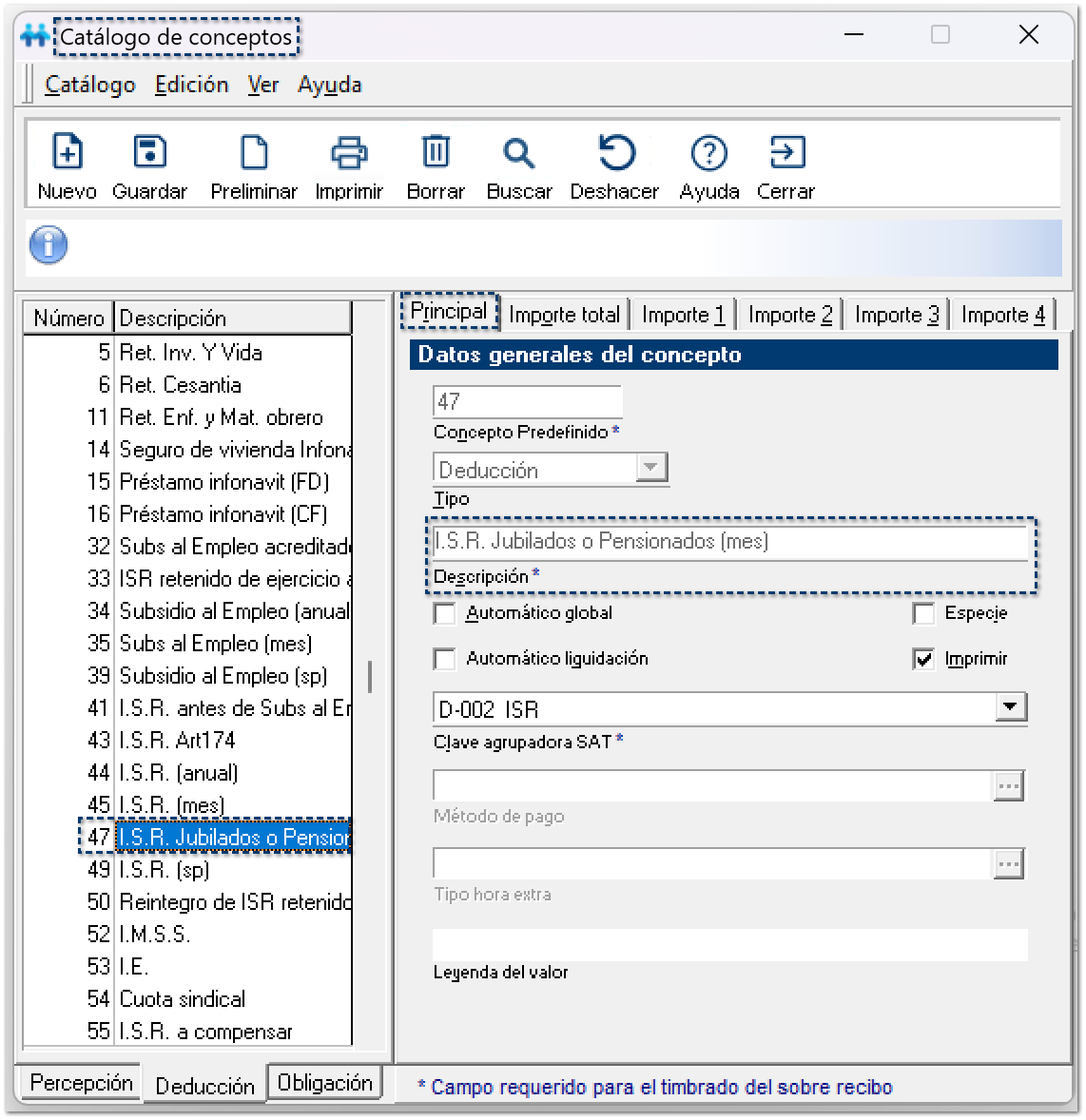Switch to the Importe total tab
Screen dimensions: 1086x1120
pyautogui.click(x=564, y=315)
